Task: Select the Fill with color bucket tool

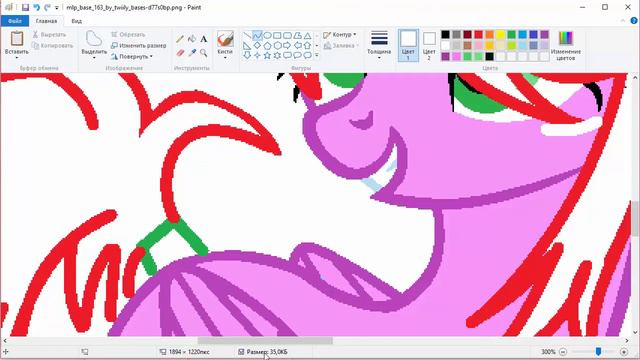Action: pyautogui.click(x=192, y=39)
